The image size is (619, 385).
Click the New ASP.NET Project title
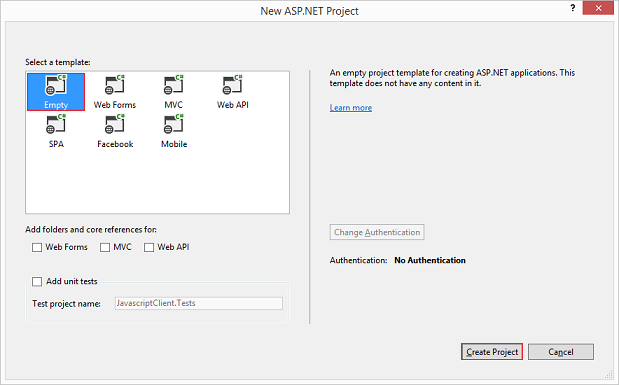pos(310,11)
